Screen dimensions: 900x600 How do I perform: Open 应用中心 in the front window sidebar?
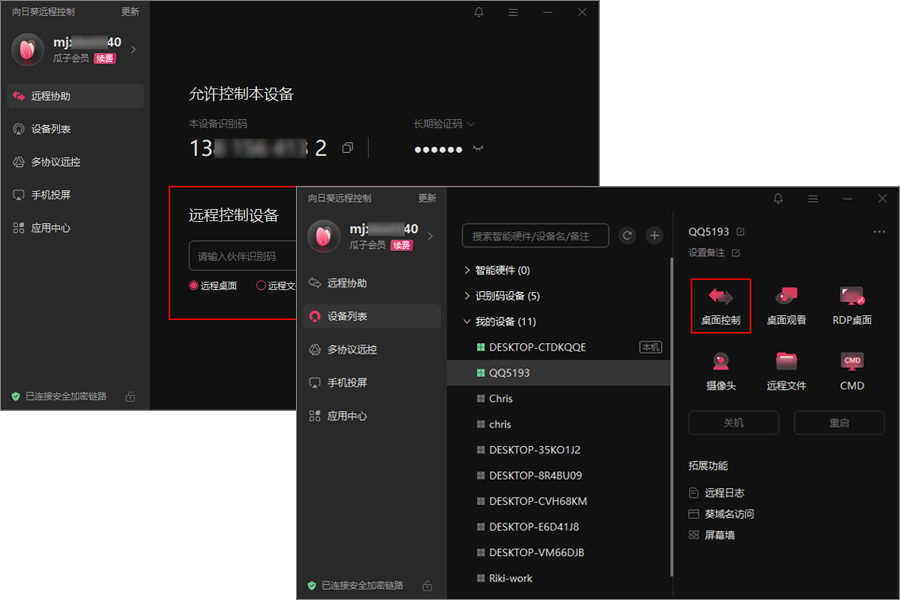point(371,416)
